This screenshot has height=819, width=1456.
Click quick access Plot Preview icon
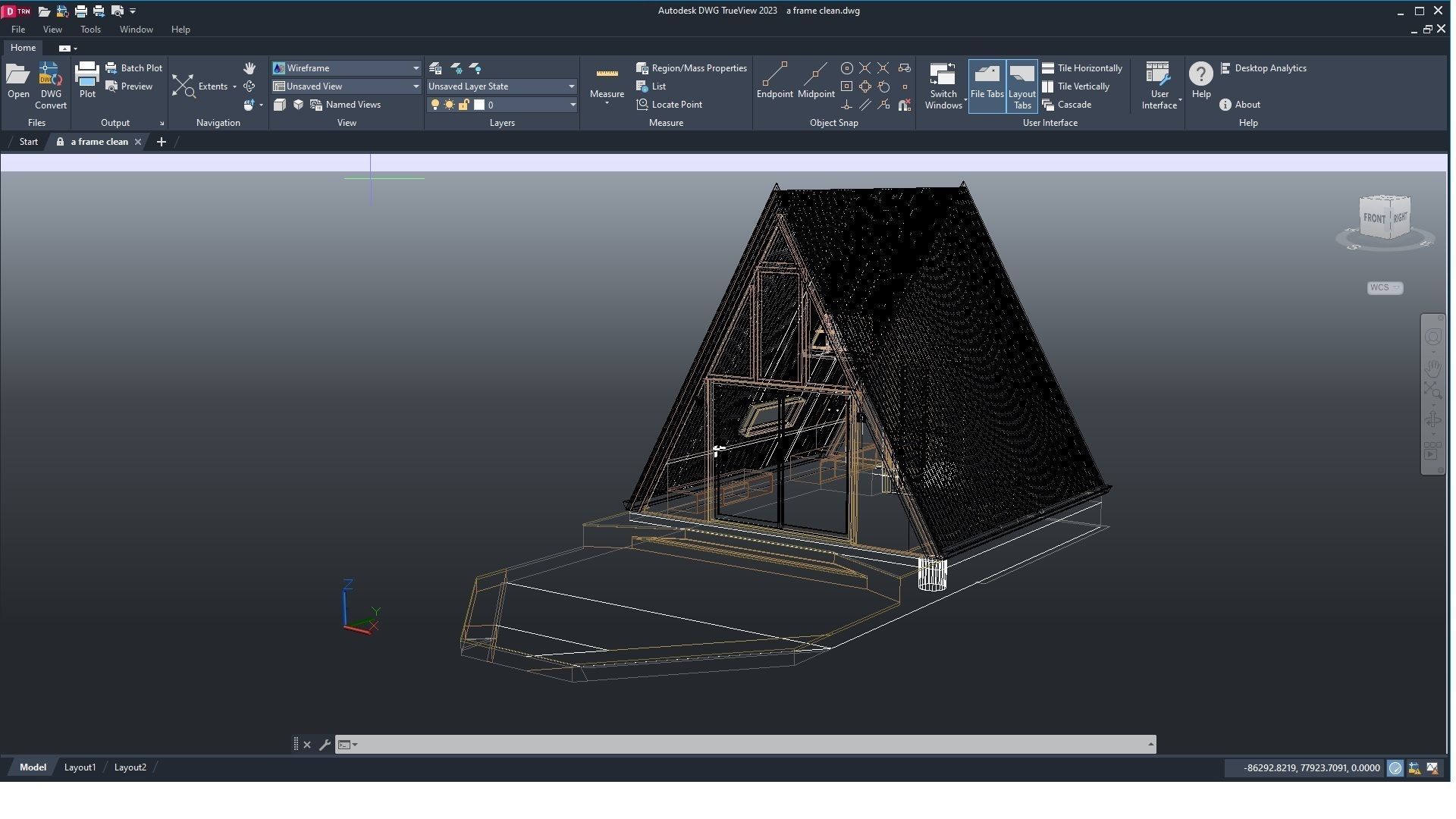[x=117, y=11]
